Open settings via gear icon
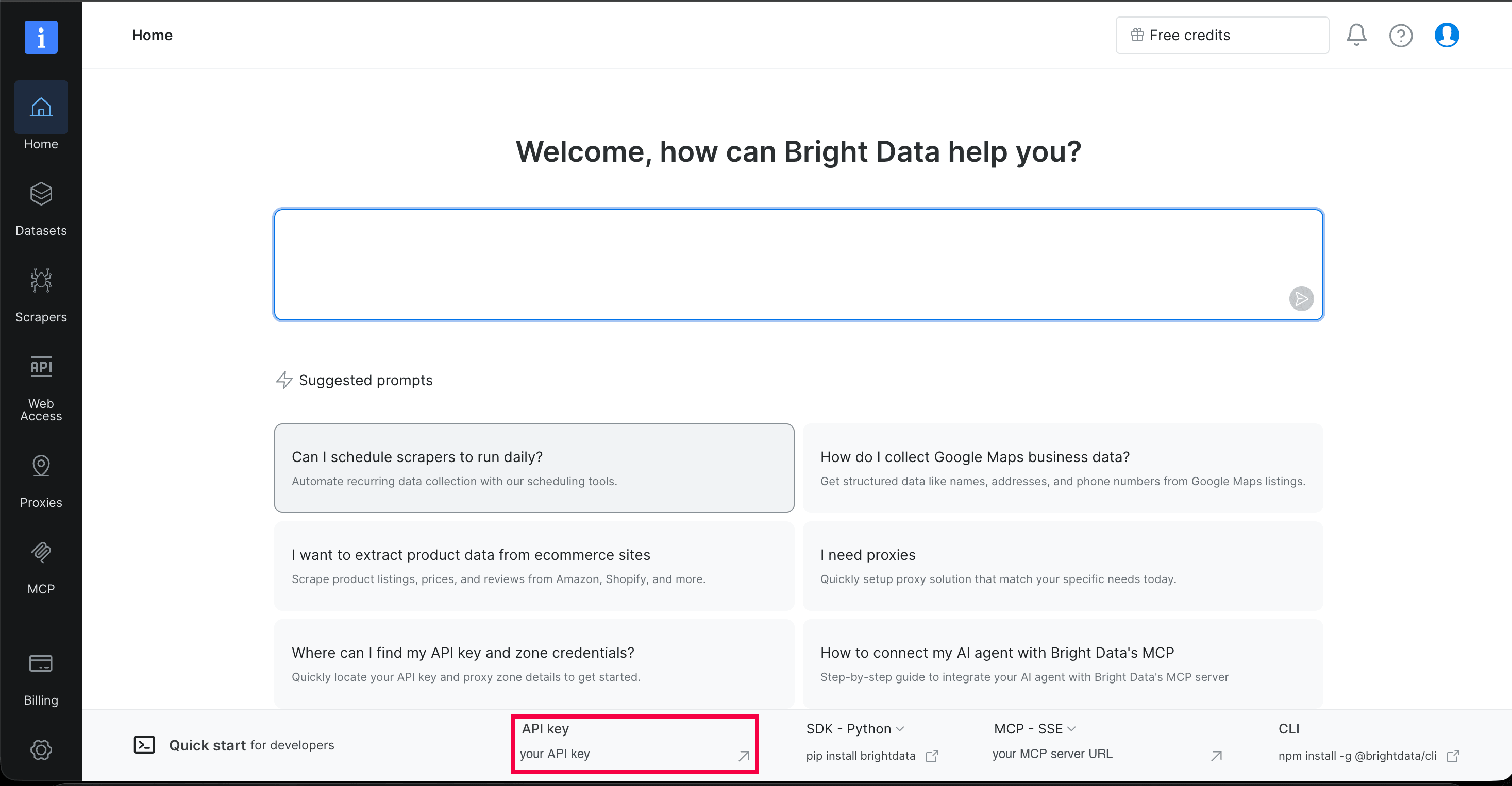 click(x=41, y=749)
